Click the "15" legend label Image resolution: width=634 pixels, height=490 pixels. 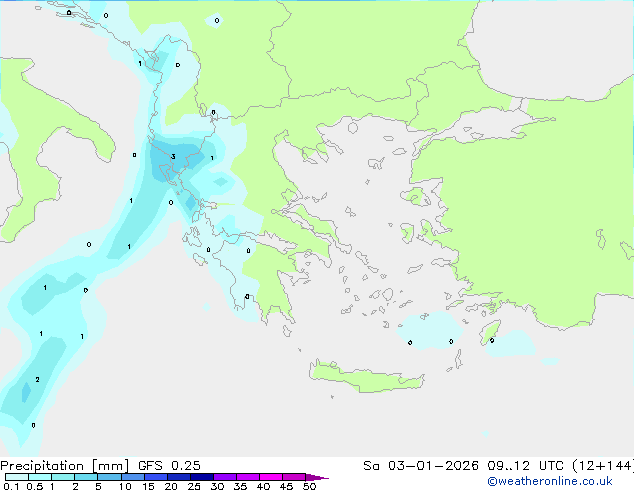pos(148,486)
